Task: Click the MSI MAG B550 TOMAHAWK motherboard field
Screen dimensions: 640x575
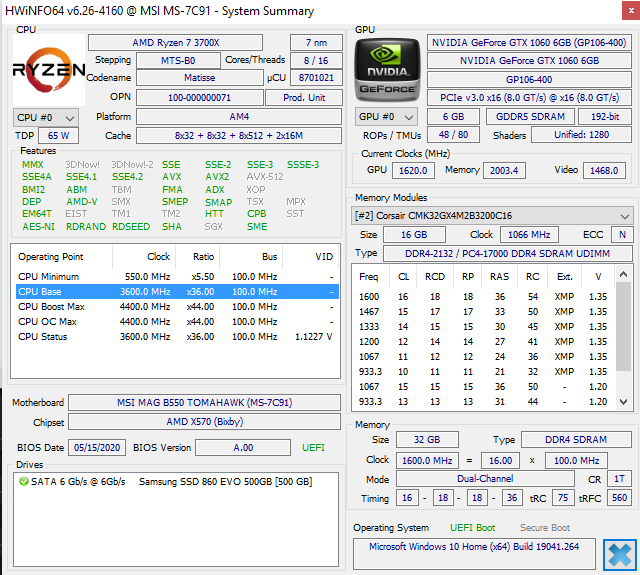Action: tap(204, 402)
